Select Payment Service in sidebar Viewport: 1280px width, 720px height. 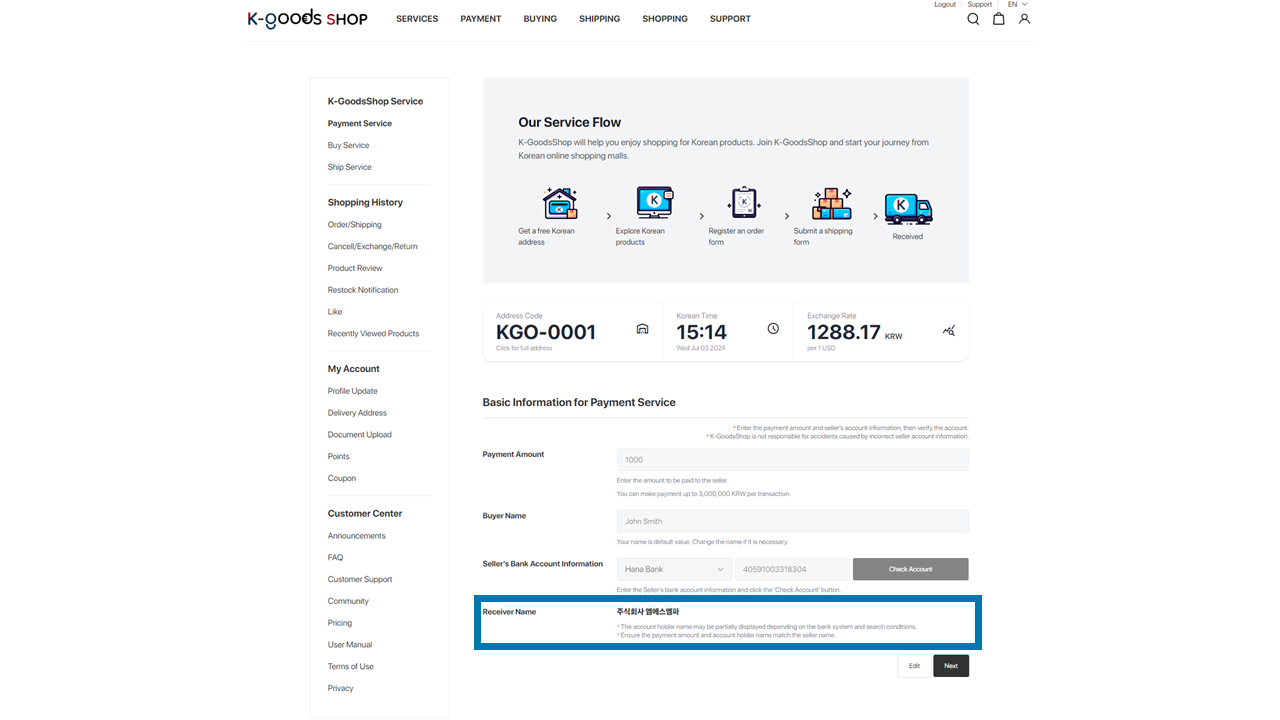360,124
